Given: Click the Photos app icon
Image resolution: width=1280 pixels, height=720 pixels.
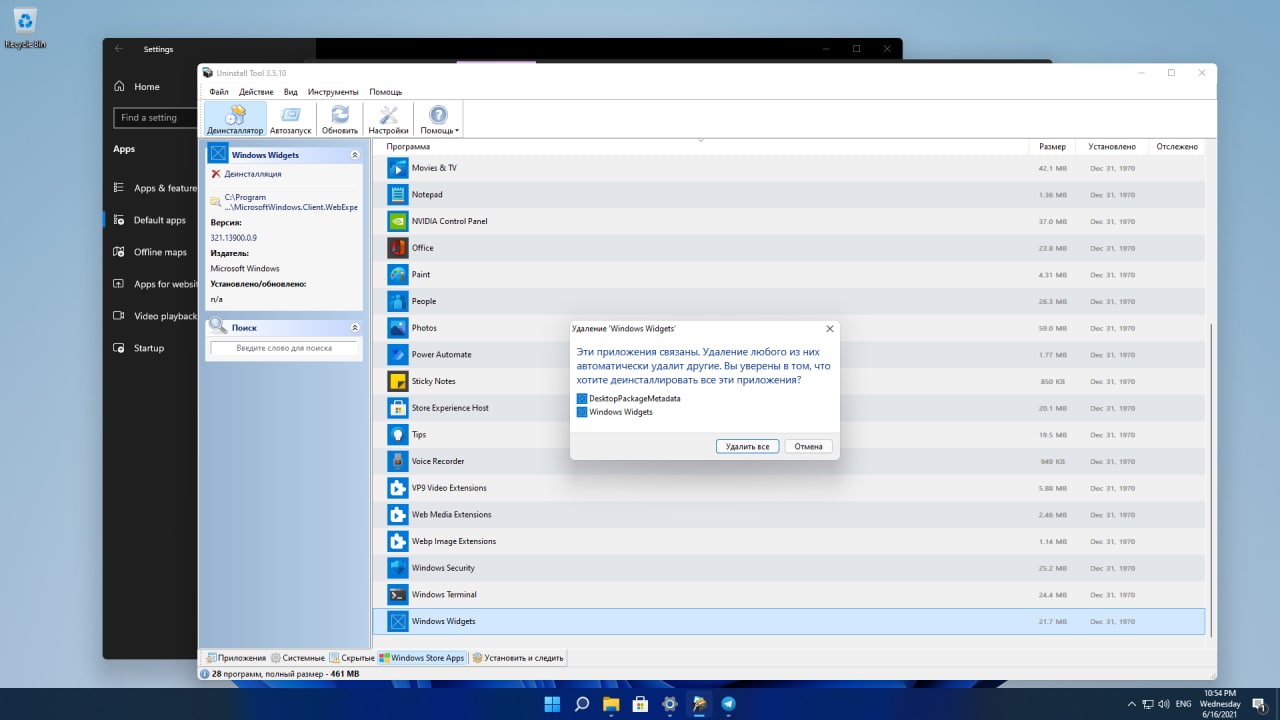Looking at the screenshot, I should (x=397, y=328).
